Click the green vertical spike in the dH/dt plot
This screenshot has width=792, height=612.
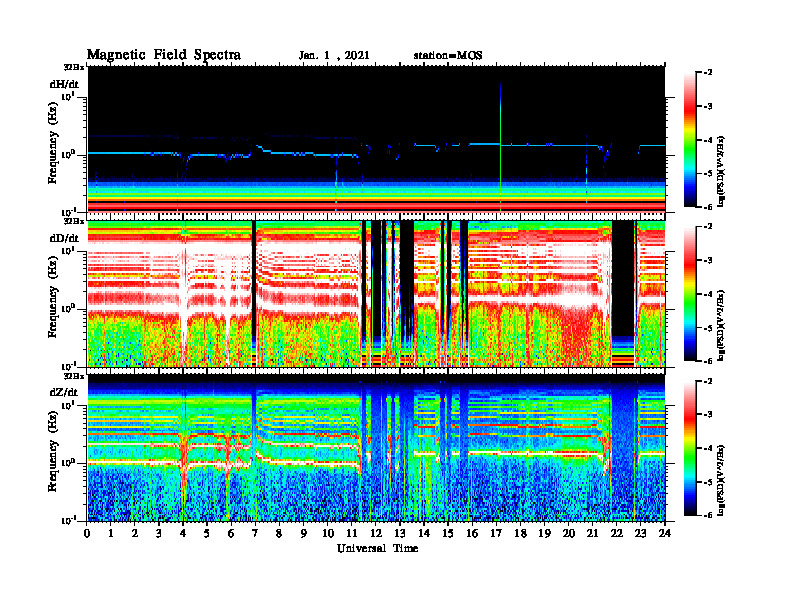(500, 146)
